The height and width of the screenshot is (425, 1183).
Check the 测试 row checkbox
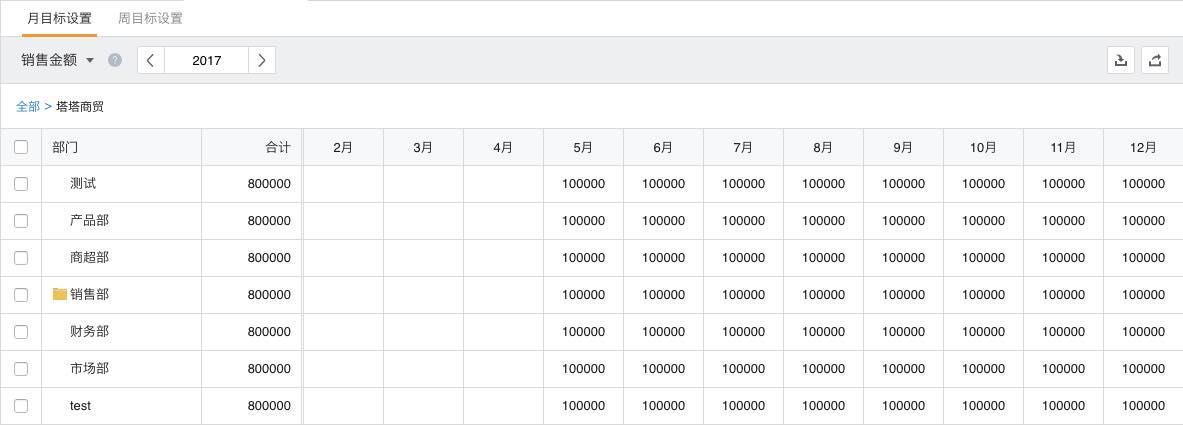pyautogui.click(x=21, y=184)
